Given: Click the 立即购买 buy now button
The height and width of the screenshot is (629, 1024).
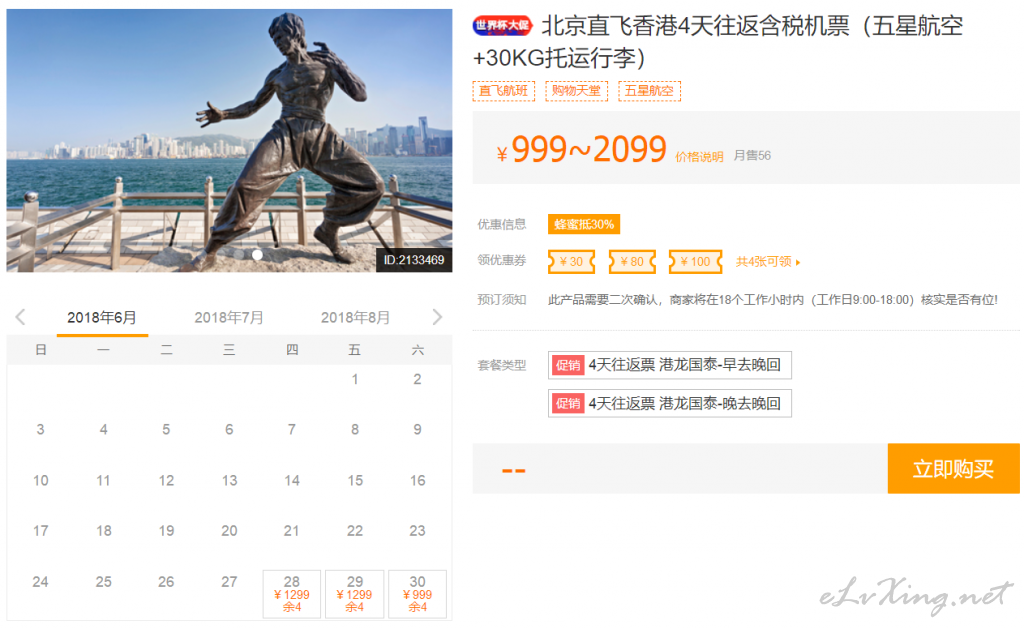Looking at the screenshot, I should tap(953, 469).
